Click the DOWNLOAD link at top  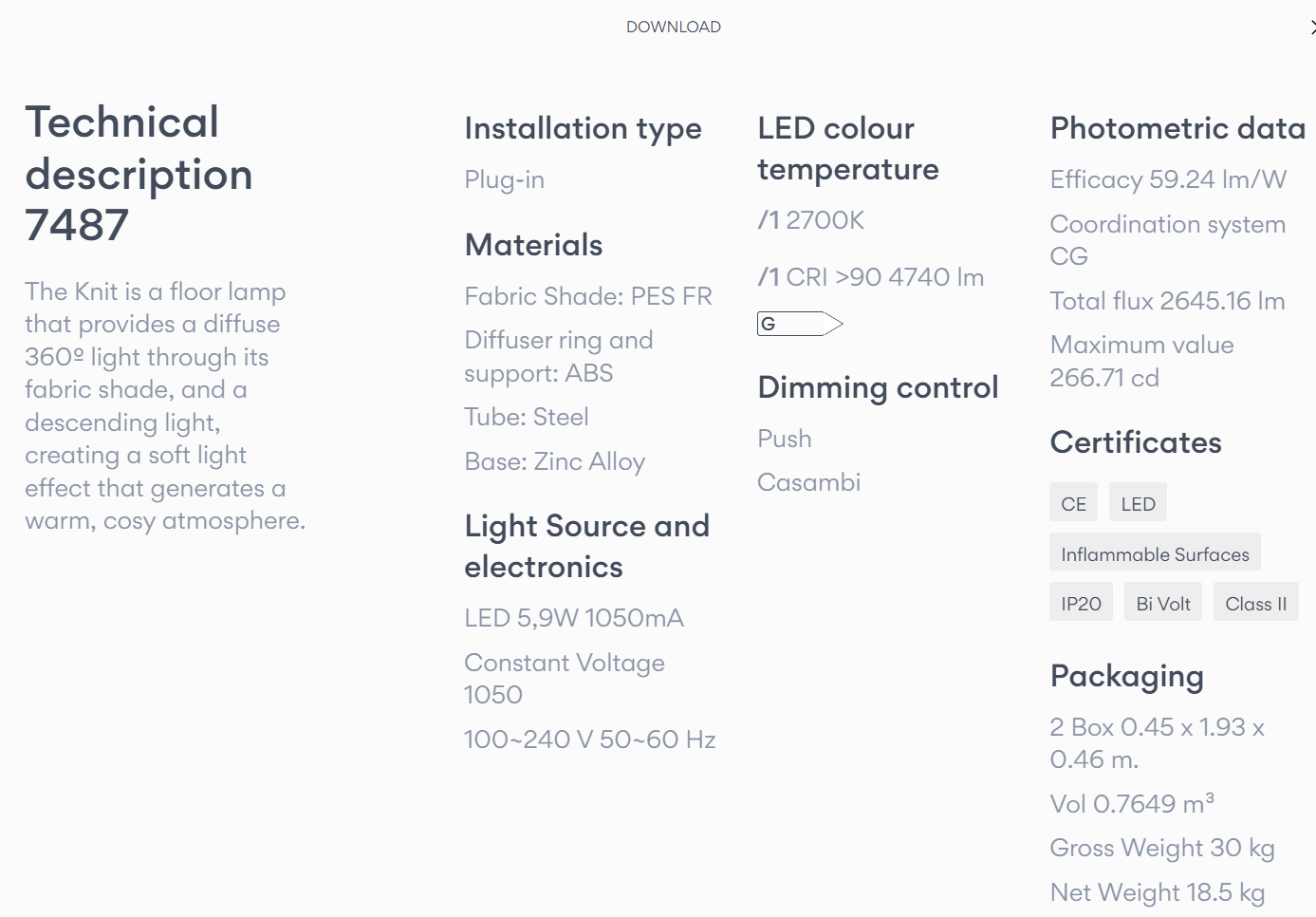(674, 28)
